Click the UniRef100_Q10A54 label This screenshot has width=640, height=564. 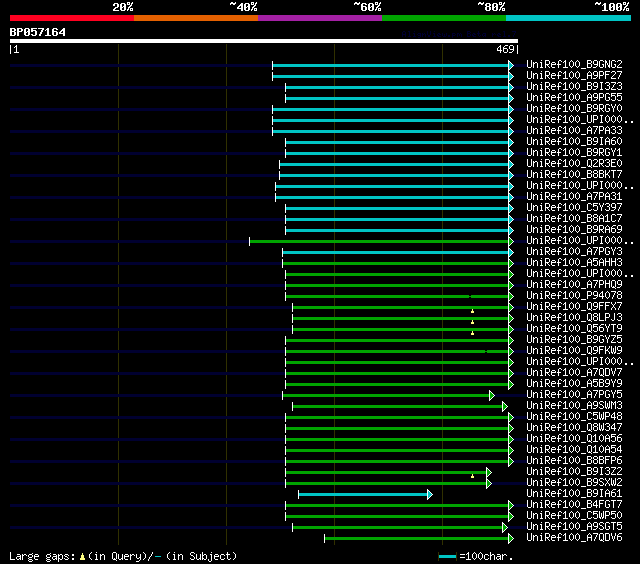click(x=574, y=450)
